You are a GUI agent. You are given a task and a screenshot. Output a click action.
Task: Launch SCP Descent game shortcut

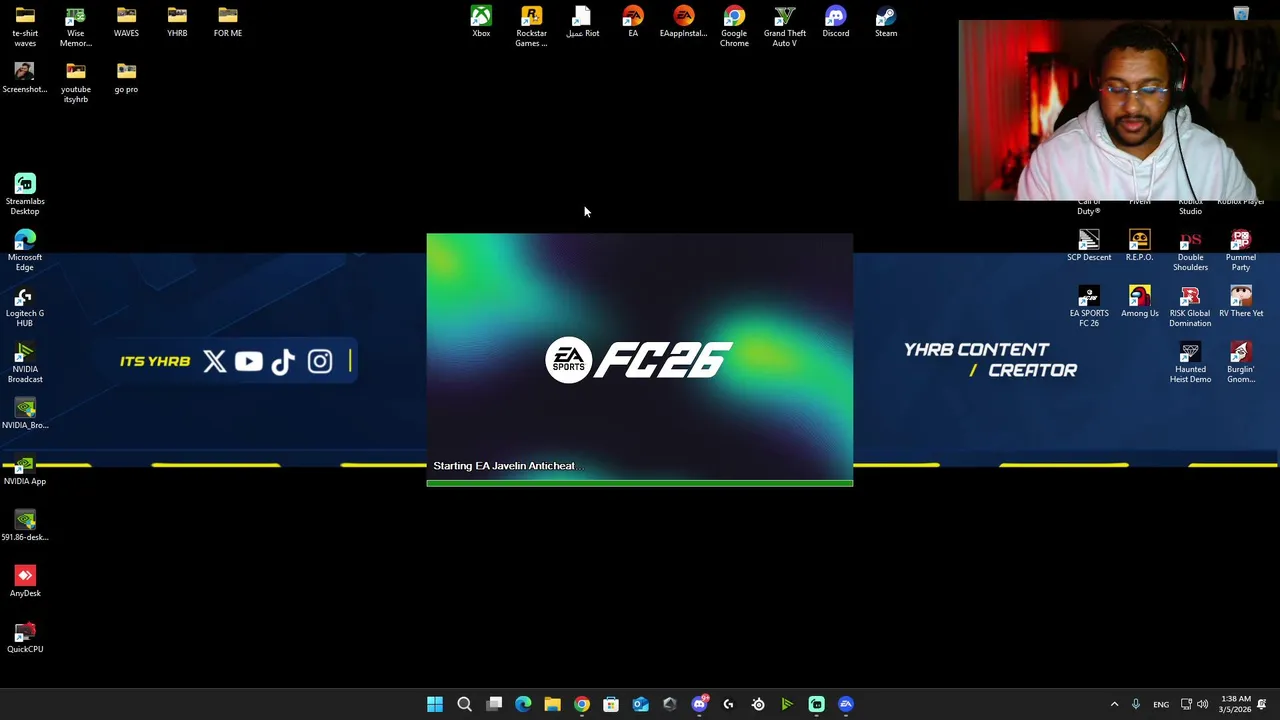[1089, 246]
